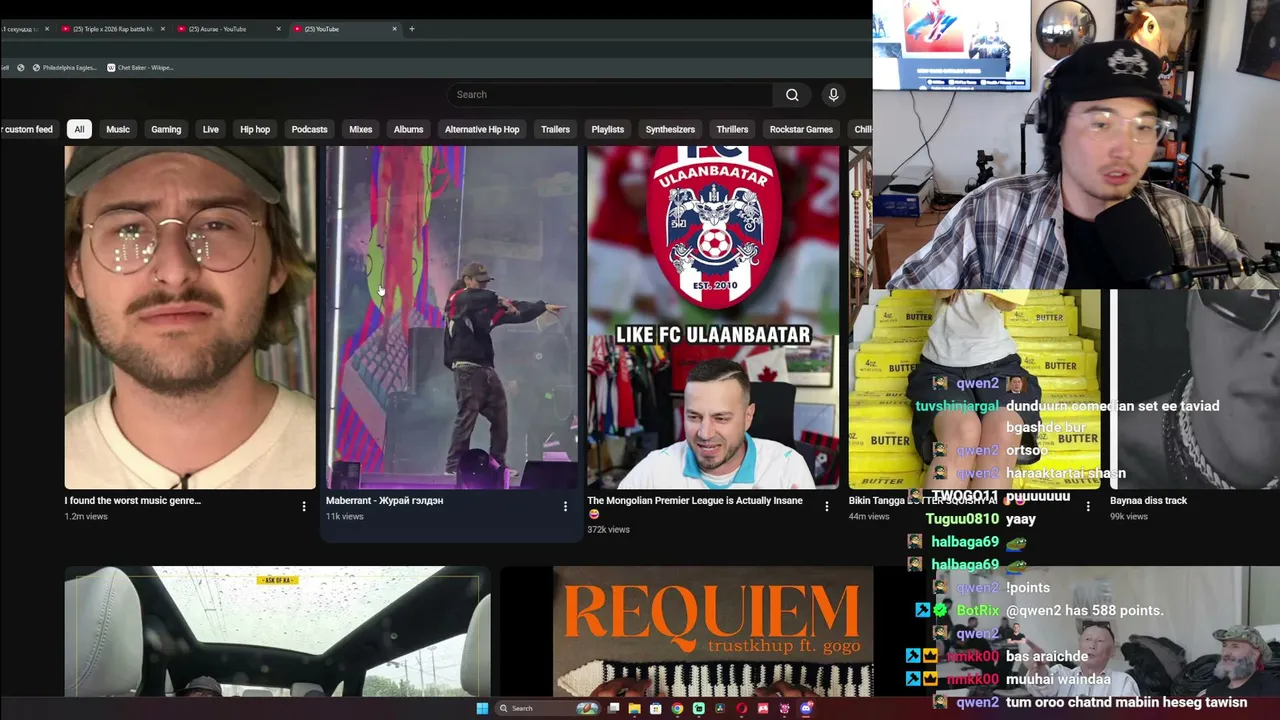Screen dimensions: 1280x720
Task: Filter the feed by Gaming
Action: (x=166, y=129)
